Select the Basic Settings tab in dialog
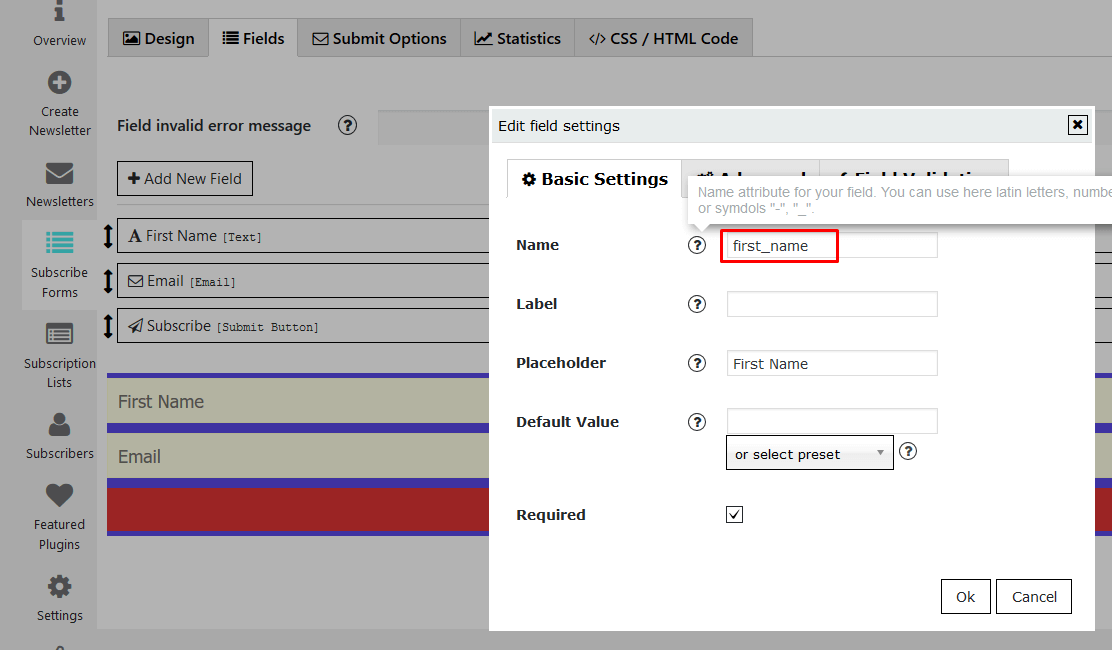Image resolution: width=1112 pixels, height=650 pixels. [x=594, y=179]
